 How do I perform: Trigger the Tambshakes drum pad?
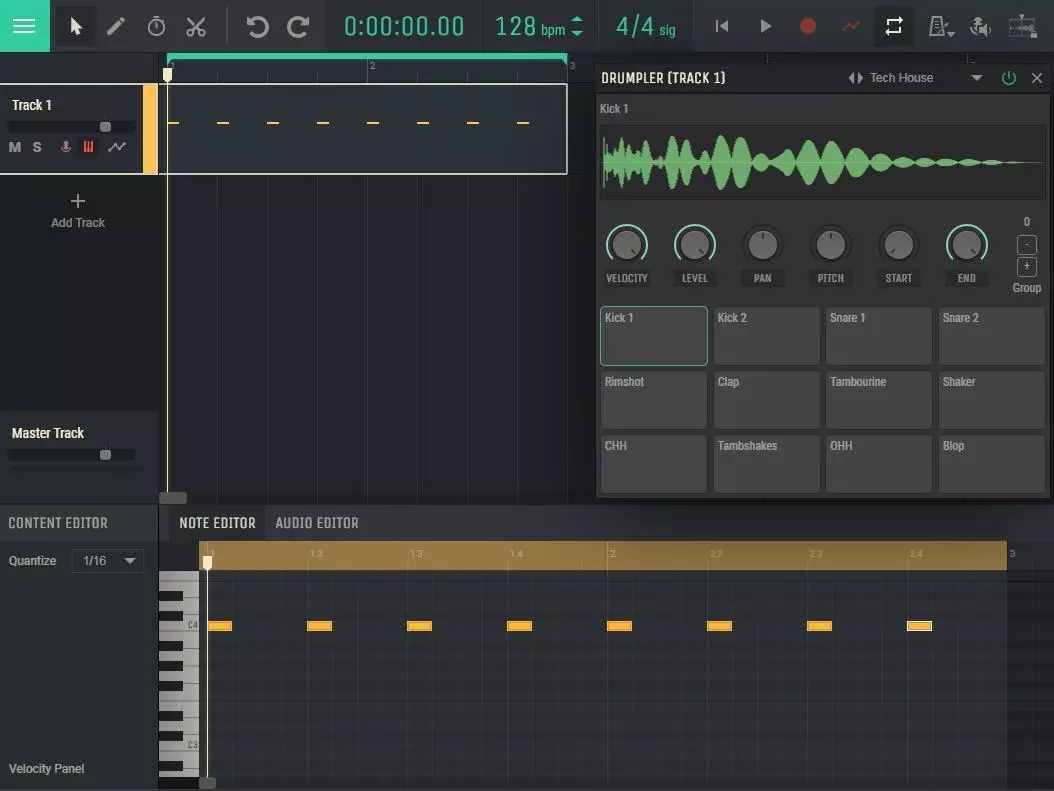[x=766, y=464]
